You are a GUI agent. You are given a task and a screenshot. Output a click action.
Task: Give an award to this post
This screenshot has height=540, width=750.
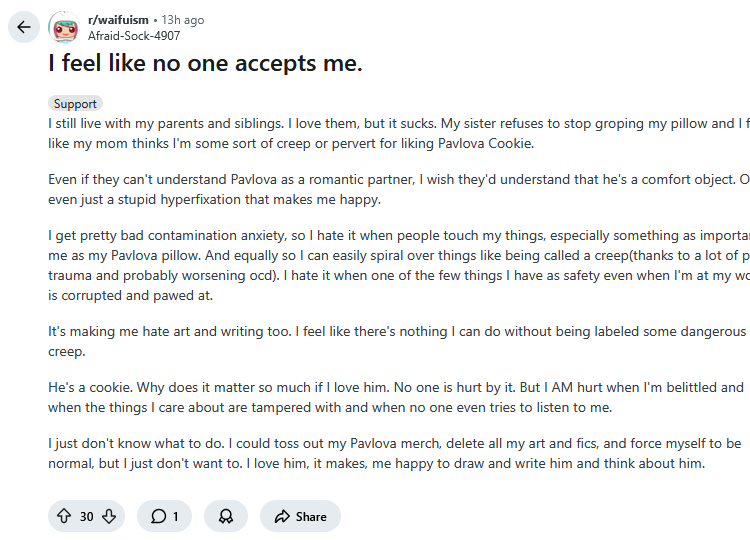click(226, 516)
